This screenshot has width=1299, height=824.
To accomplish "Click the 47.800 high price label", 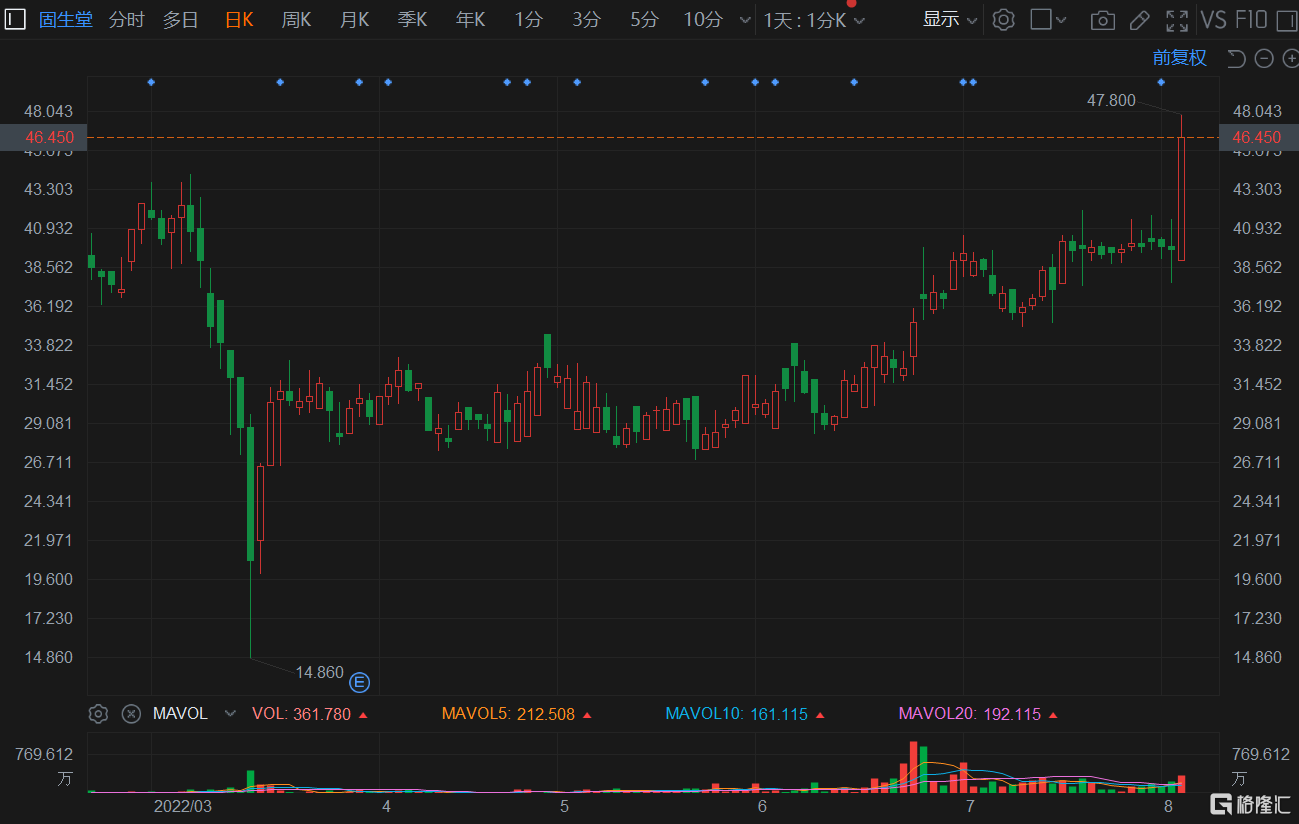I will (x=1111, y=100).
